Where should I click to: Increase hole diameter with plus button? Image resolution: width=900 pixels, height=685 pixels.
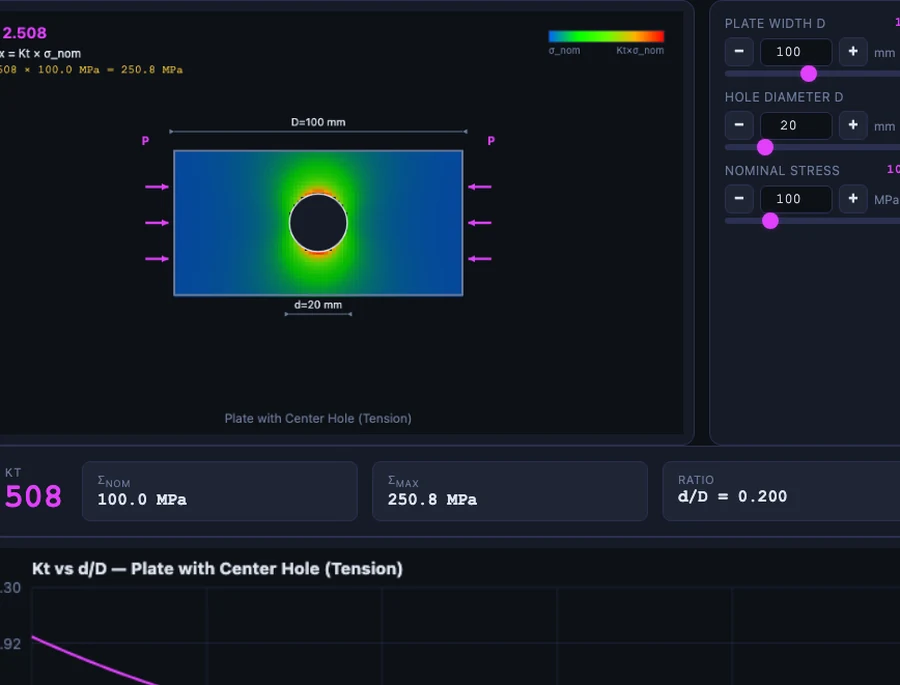coord(853,125)
